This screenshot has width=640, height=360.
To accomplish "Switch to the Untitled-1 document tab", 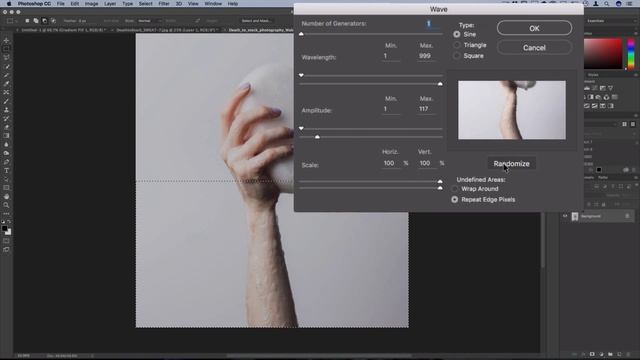I will (63, 30).
